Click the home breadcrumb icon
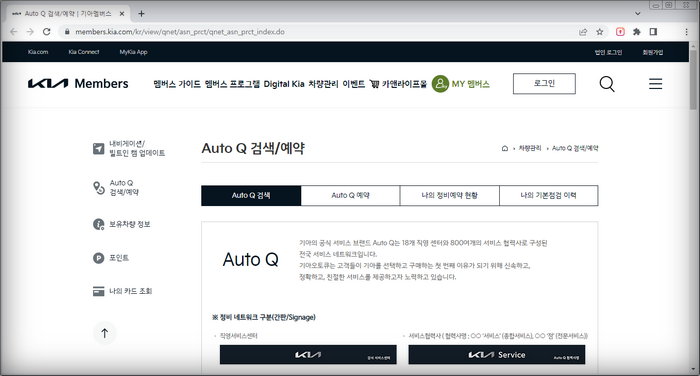The image size is (700, 376). pyautogui.click(x=504, y=148)
